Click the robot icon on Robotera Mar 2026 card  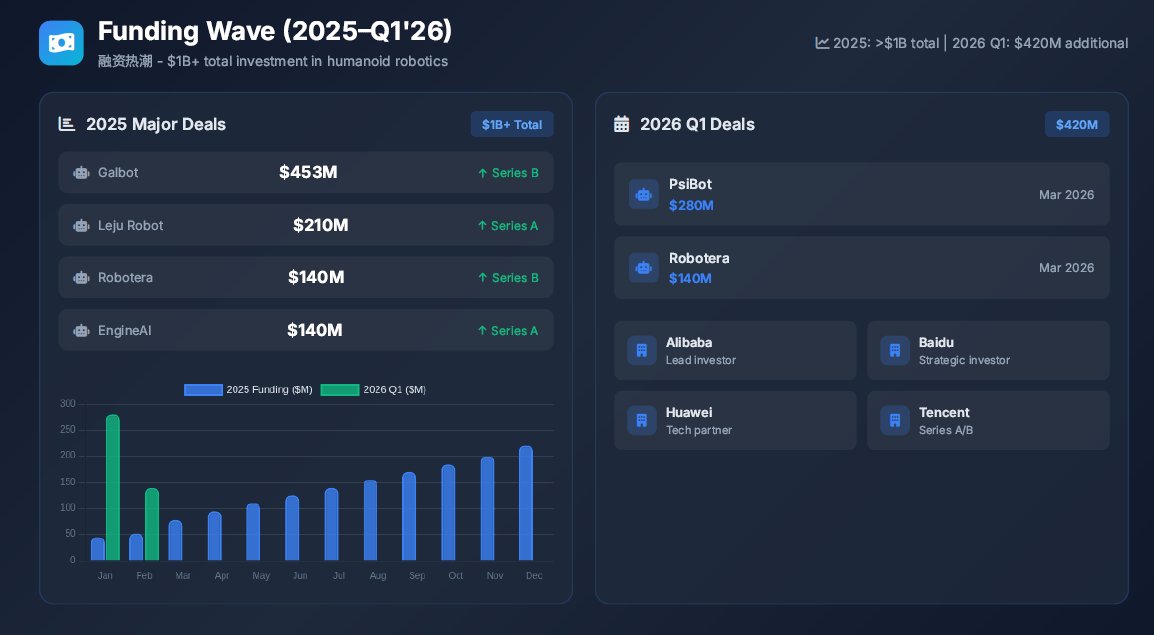644,268
